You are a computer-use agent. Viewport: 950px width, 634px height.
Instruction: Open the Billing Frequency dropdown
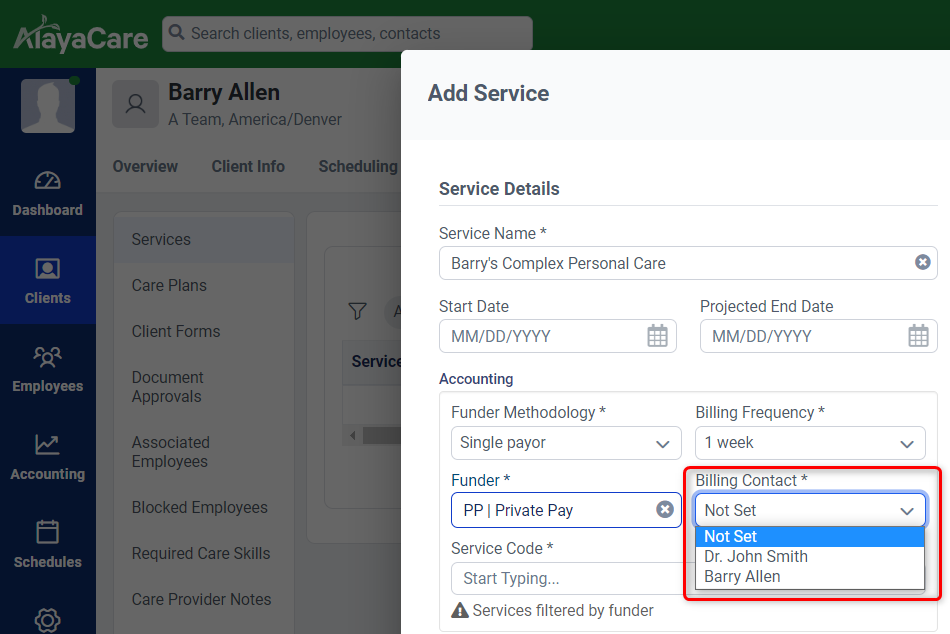[810, 443]
